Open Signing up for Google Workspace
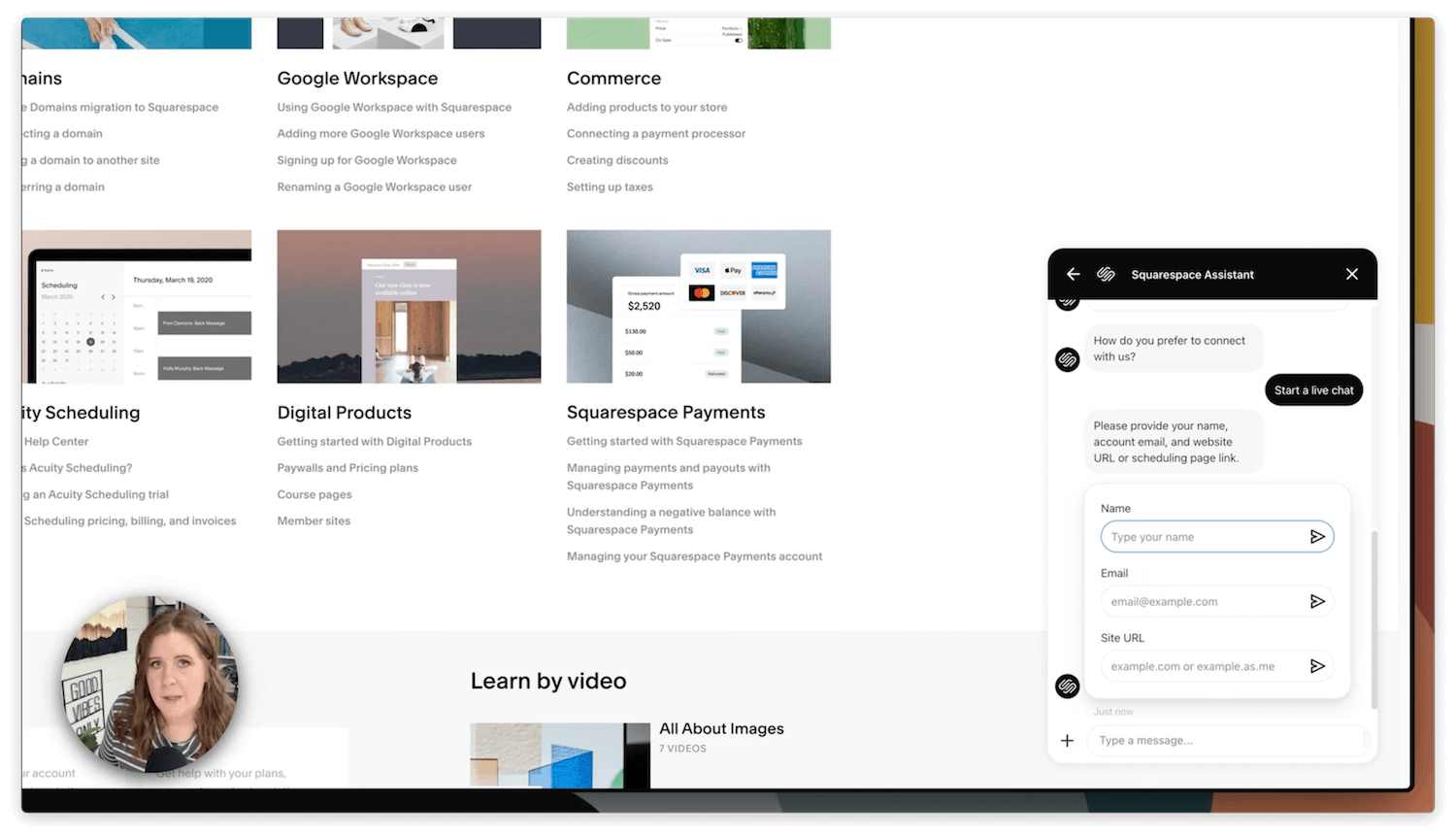Screen dimensions: 1456x838 367,160
